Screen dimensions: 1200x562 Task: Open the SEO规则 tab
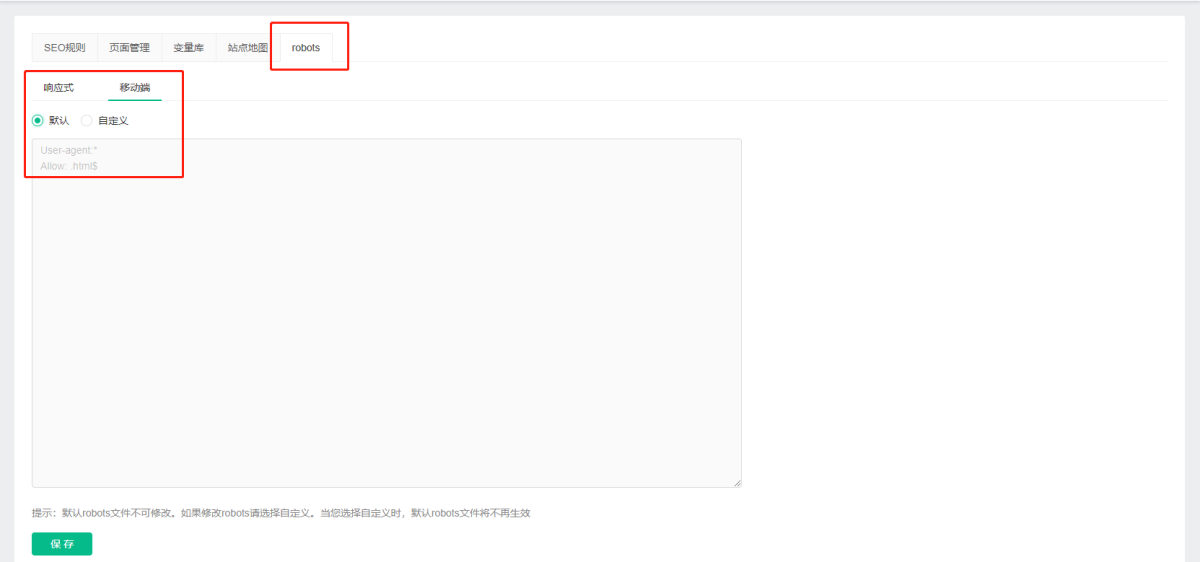64,48
